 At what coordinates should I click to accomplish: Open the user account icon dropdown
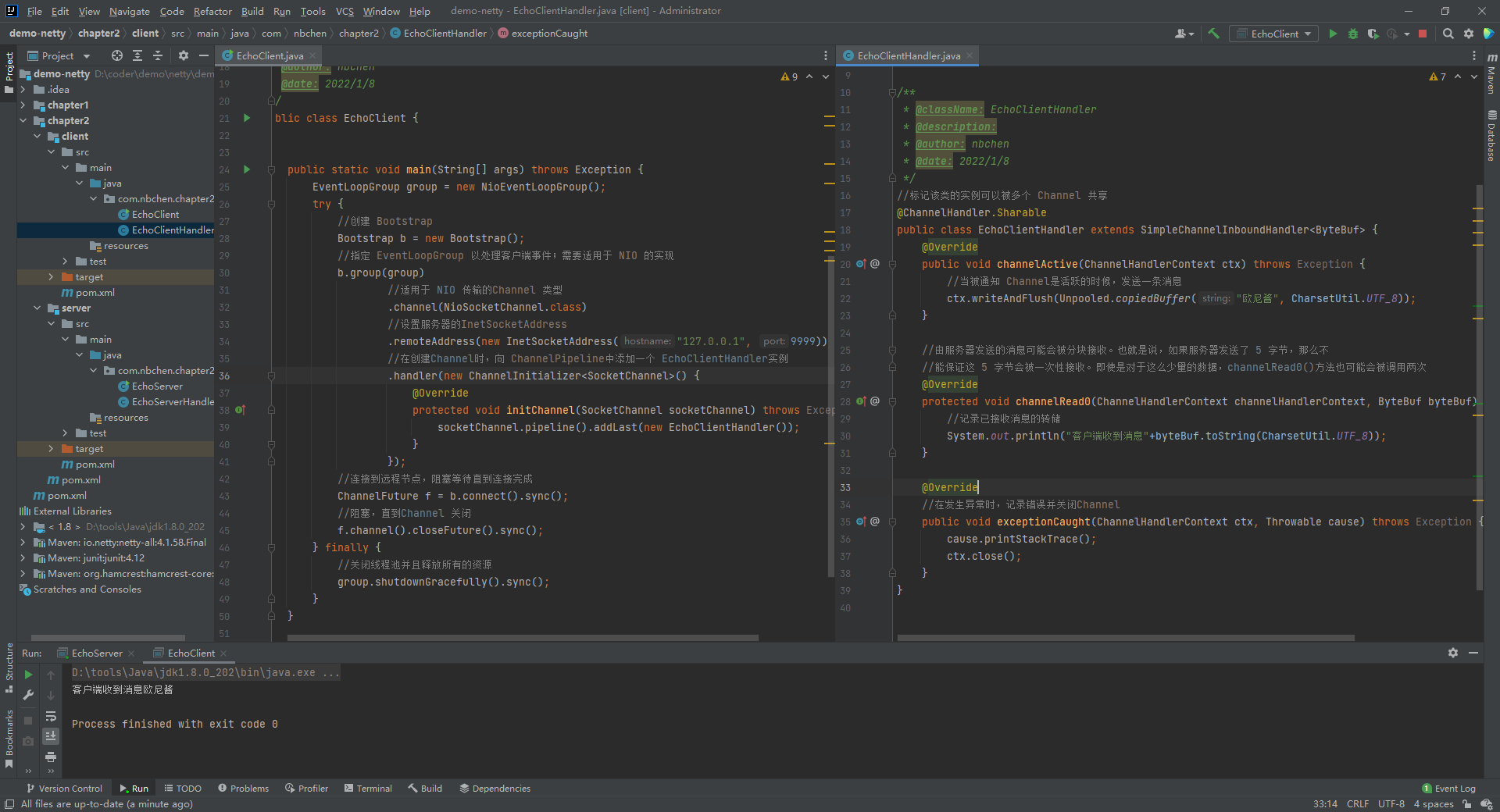click(x=1184, y=34)
